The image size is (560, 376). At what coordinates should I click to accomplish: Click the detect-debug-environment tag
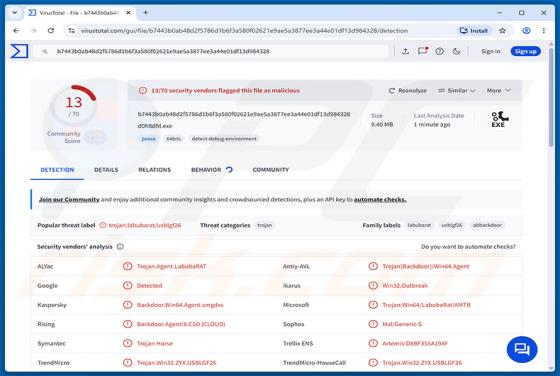(224, 139)
